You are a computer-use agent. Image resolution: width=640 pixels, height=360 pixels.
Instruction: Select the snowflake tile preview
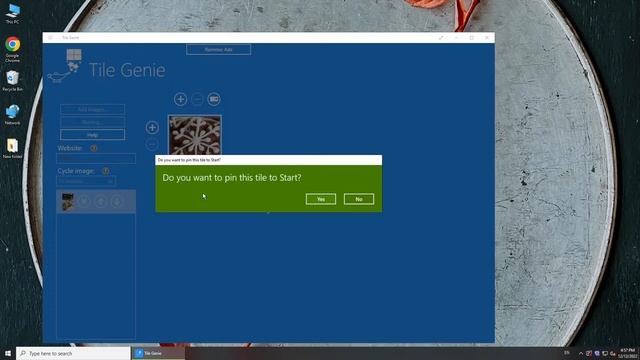(x=195, y=135)
